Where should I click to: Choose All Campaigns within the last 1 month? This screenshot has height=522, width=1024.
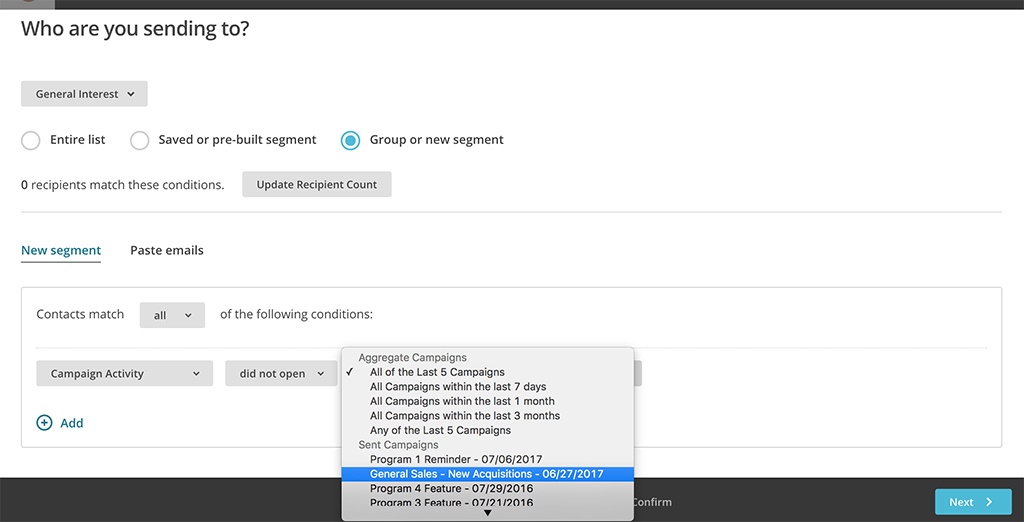[x=487, y=401]
